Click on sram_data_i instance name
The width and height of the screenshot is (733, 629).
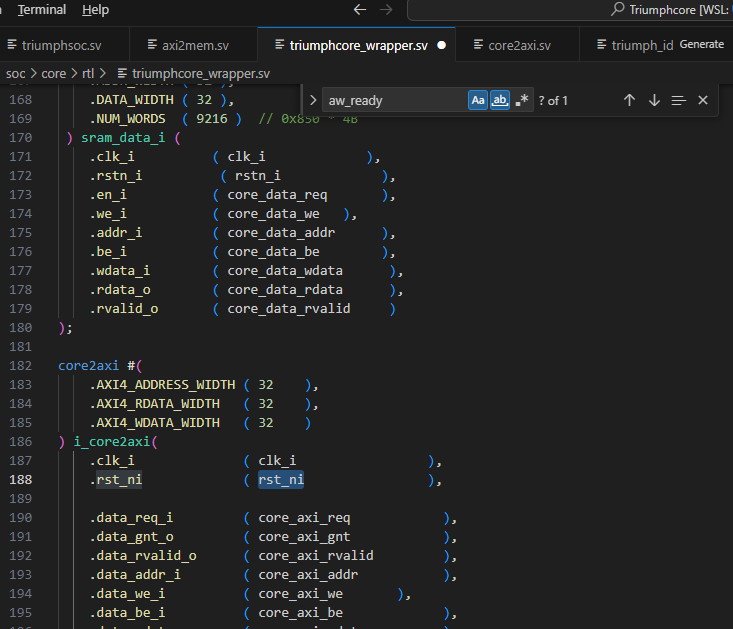(123, 138)
